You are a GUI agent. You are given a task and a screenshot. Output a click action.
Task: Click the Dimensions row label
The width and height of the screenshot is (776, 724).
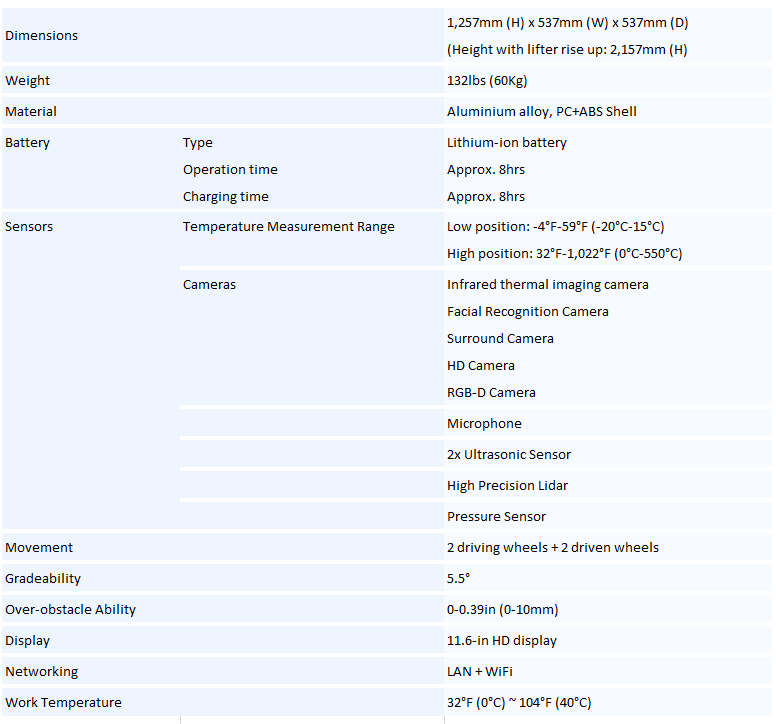(41, 36)
